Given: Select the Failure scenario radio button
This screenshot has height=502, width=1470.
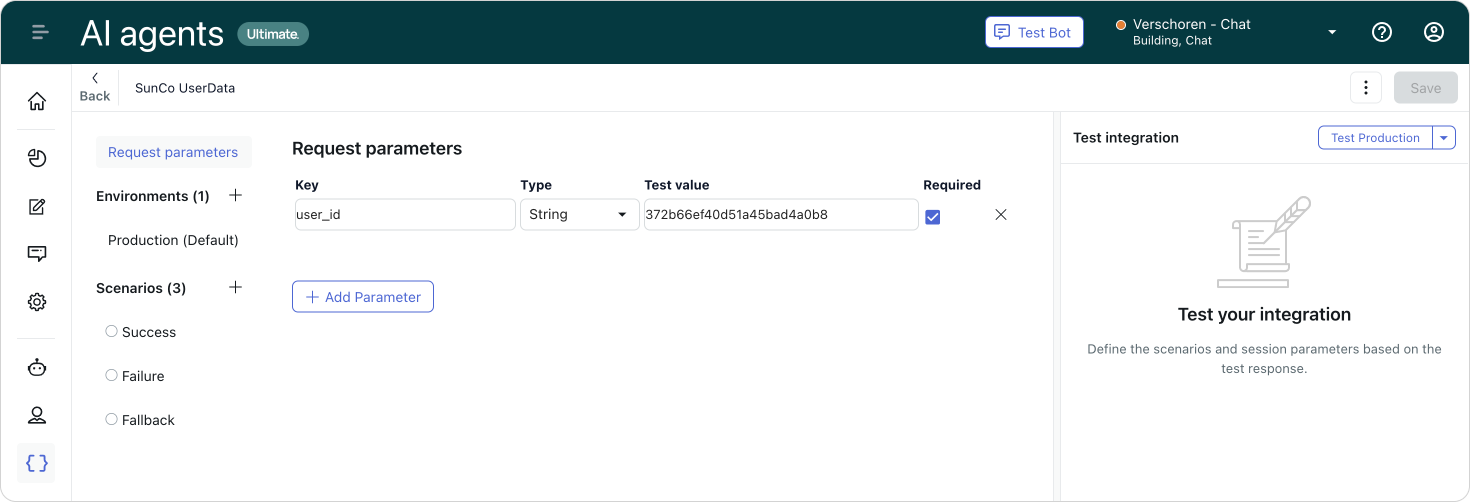Looking at the screenshot, I should click(111, 375).
